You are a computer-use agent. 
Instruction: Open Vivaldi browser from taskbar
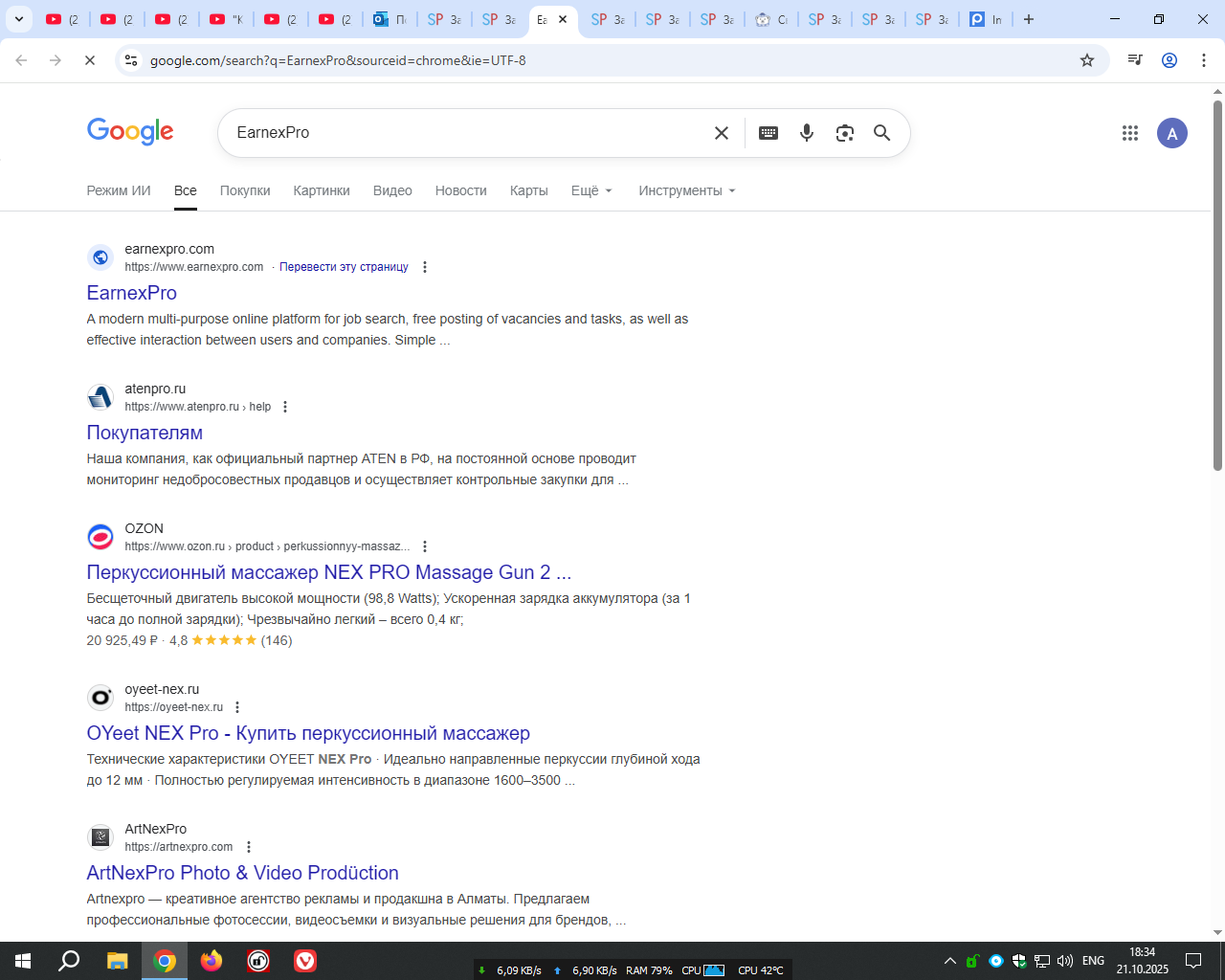(x=305, y=961)
